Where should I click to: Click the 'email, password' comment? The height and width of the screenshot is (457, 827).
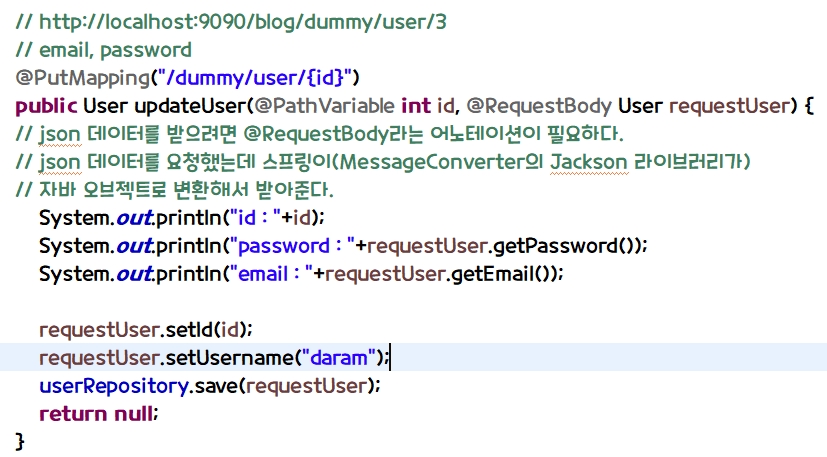(103, 50)
